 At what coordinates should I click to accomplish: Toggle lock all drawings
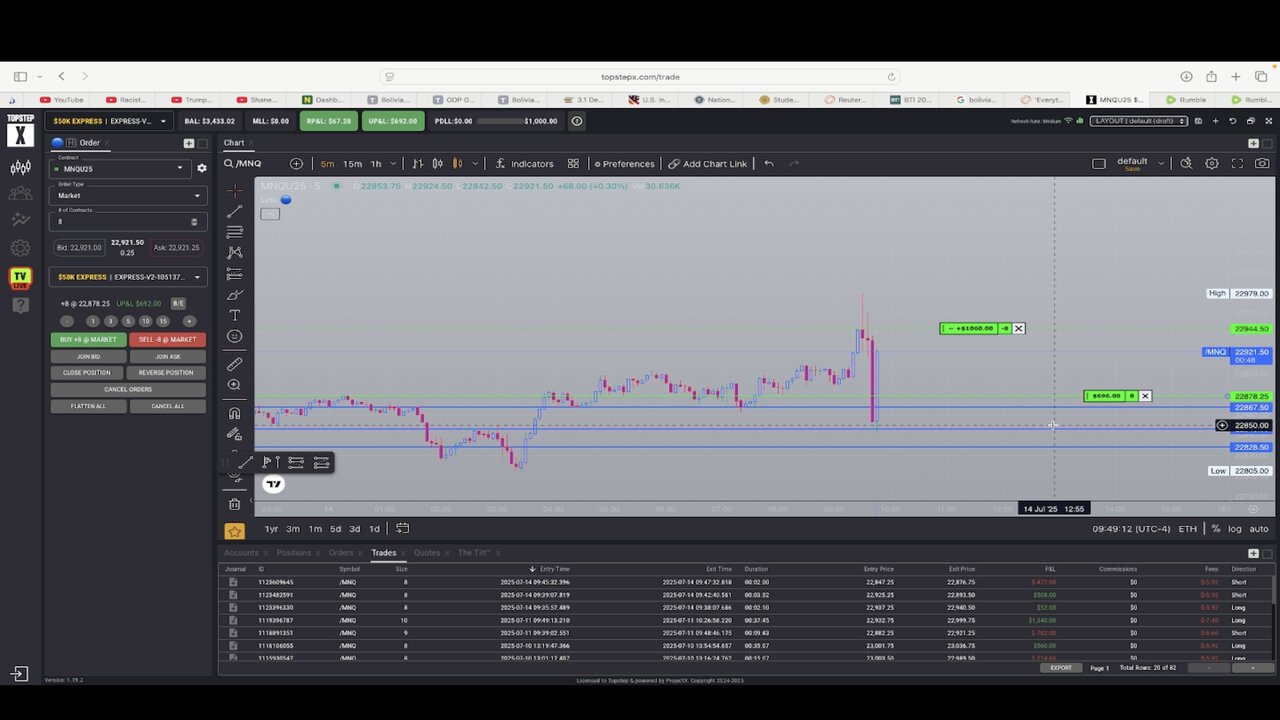(x=234, y=434)
